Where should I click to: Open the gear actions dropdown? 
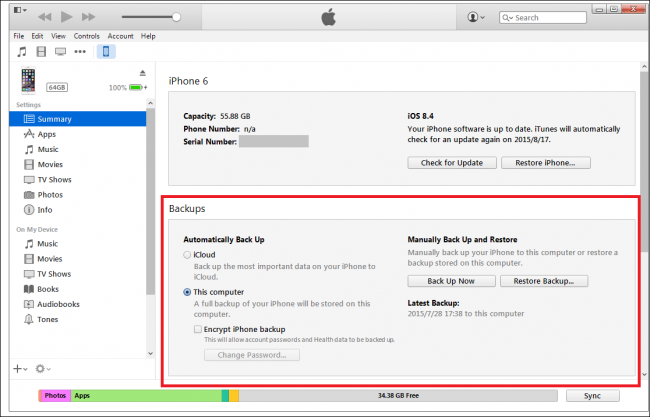[x=42, y=369]
